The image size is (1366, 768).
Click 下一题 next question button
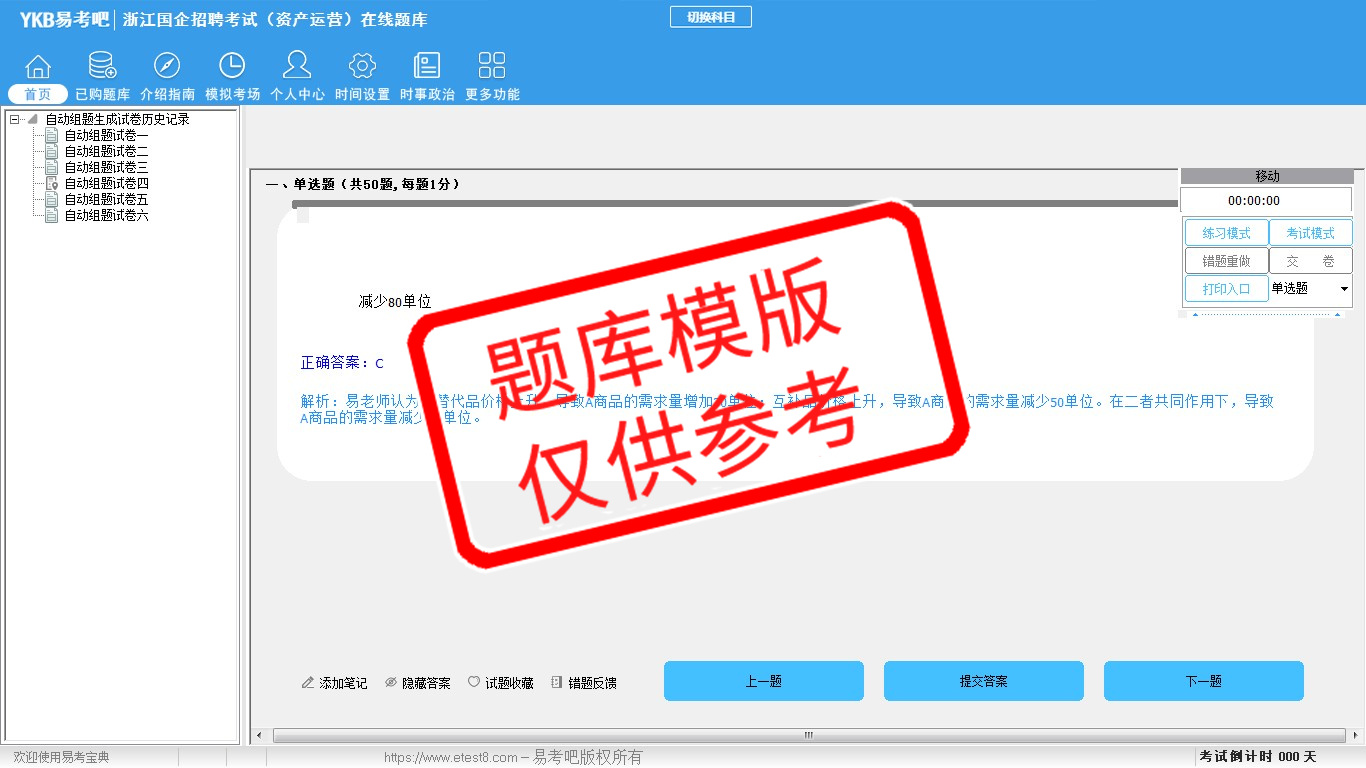[x=1203, y=681]
